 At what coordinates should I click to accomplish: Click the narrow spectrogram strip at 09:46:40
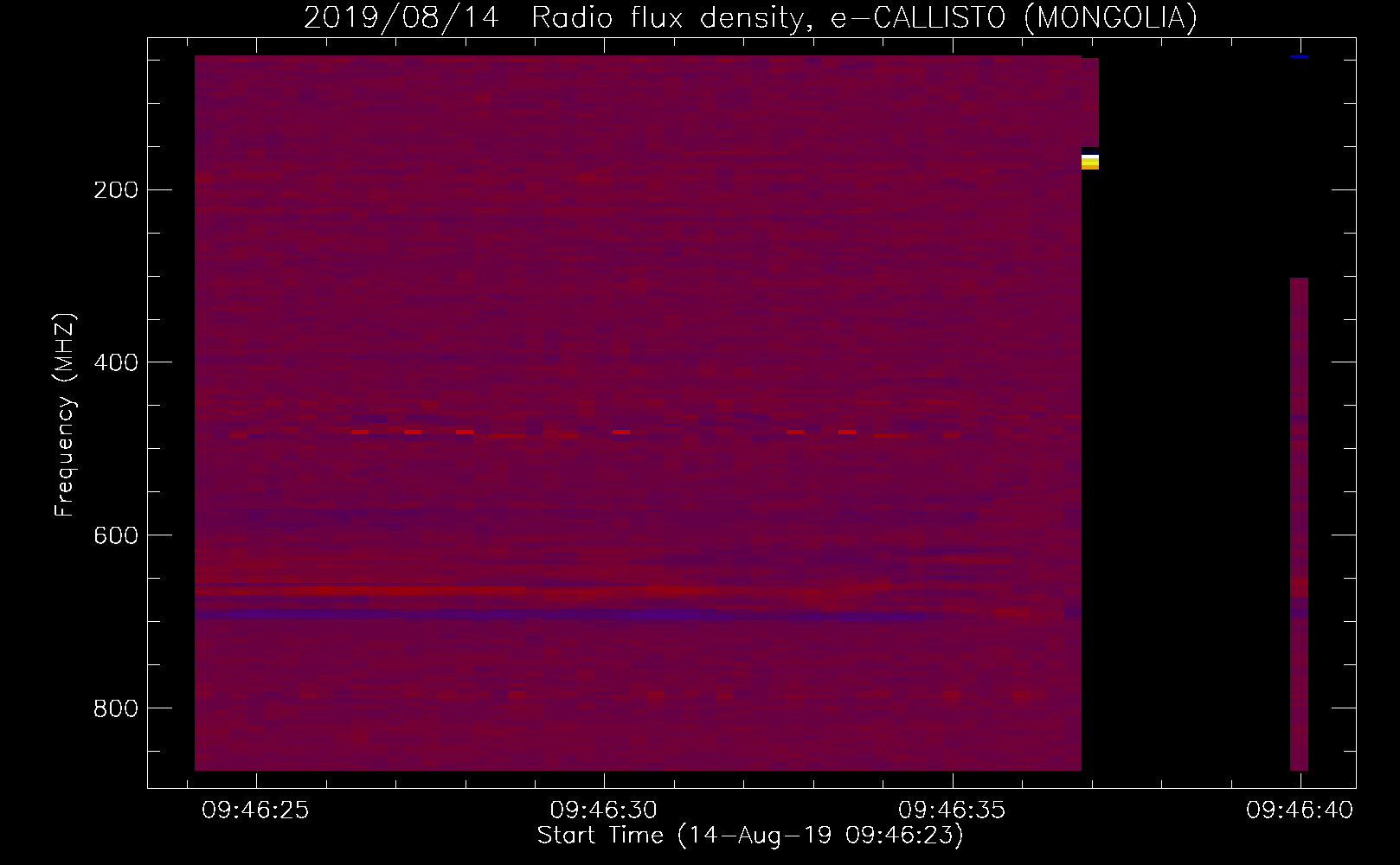click(x=1299, y=524)
